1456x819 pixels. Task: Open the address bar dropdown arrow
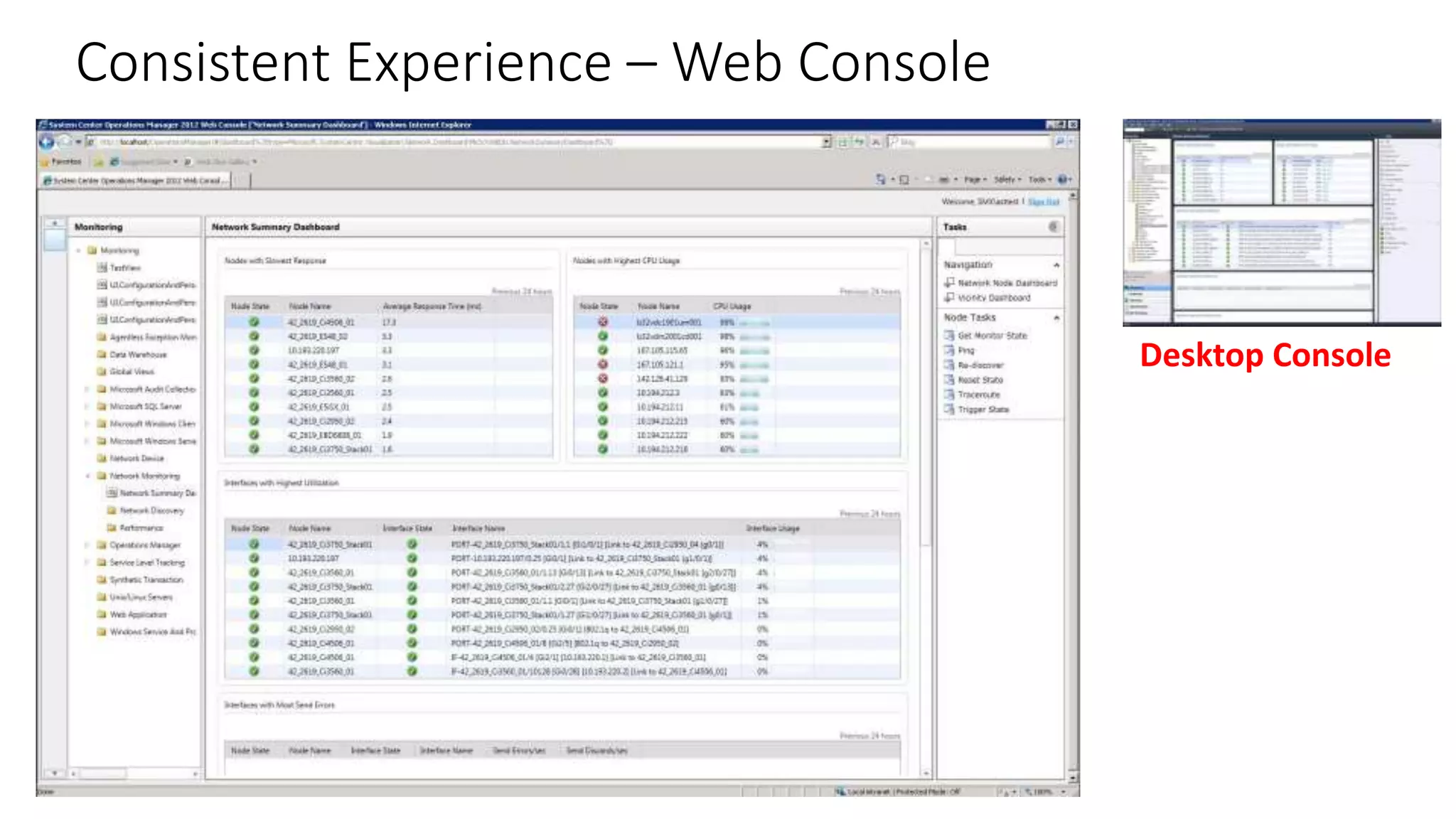coord(827,141)
